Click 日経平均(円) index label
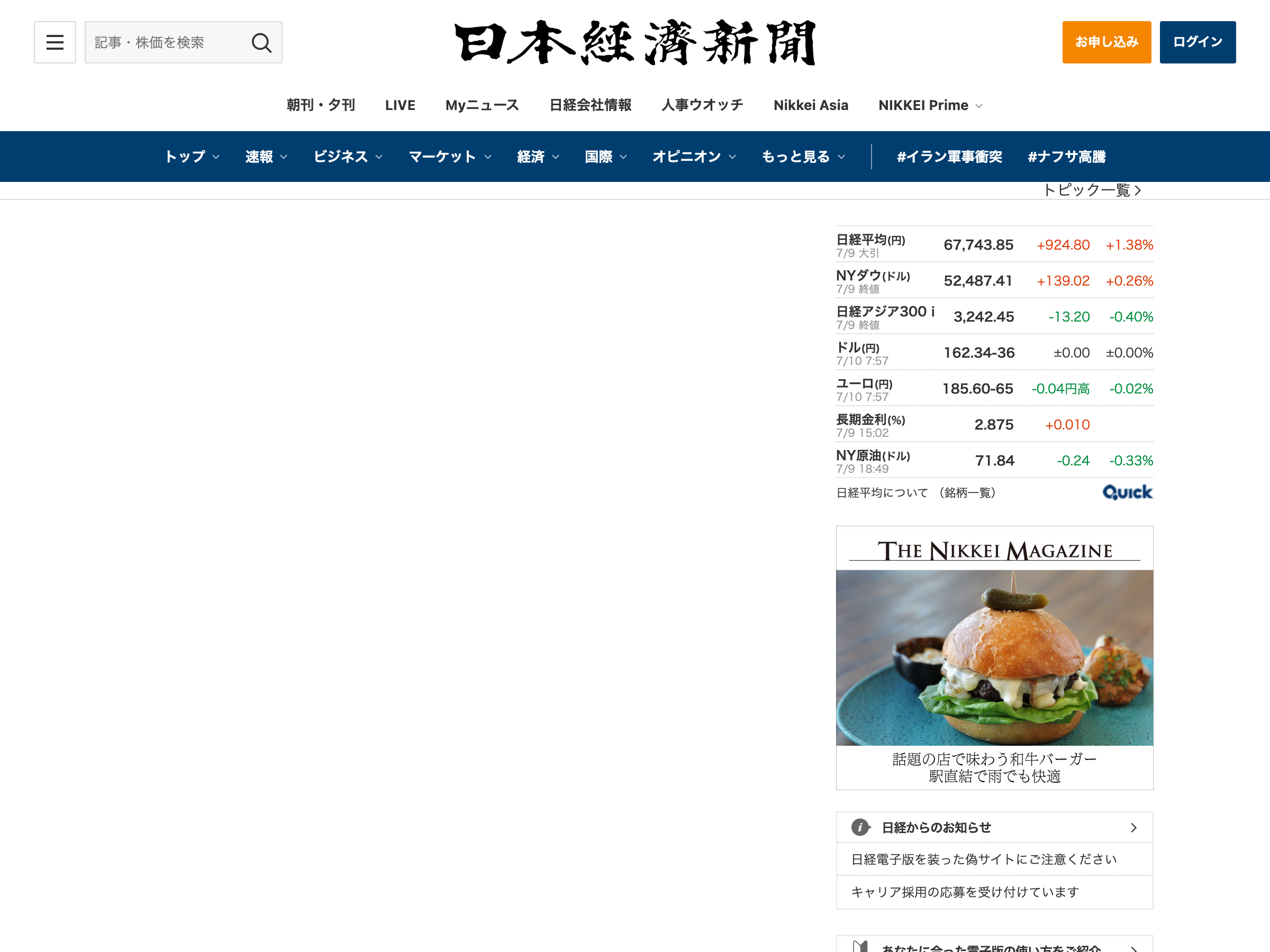1270x952 pixels. pos(870,240)
